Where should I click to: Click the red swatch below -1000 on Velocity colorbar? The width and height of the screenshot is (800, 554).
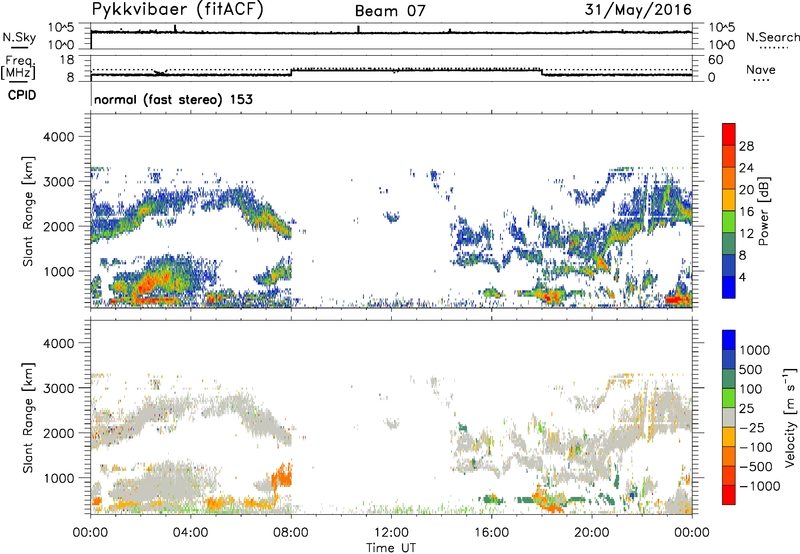click(729, 495)
